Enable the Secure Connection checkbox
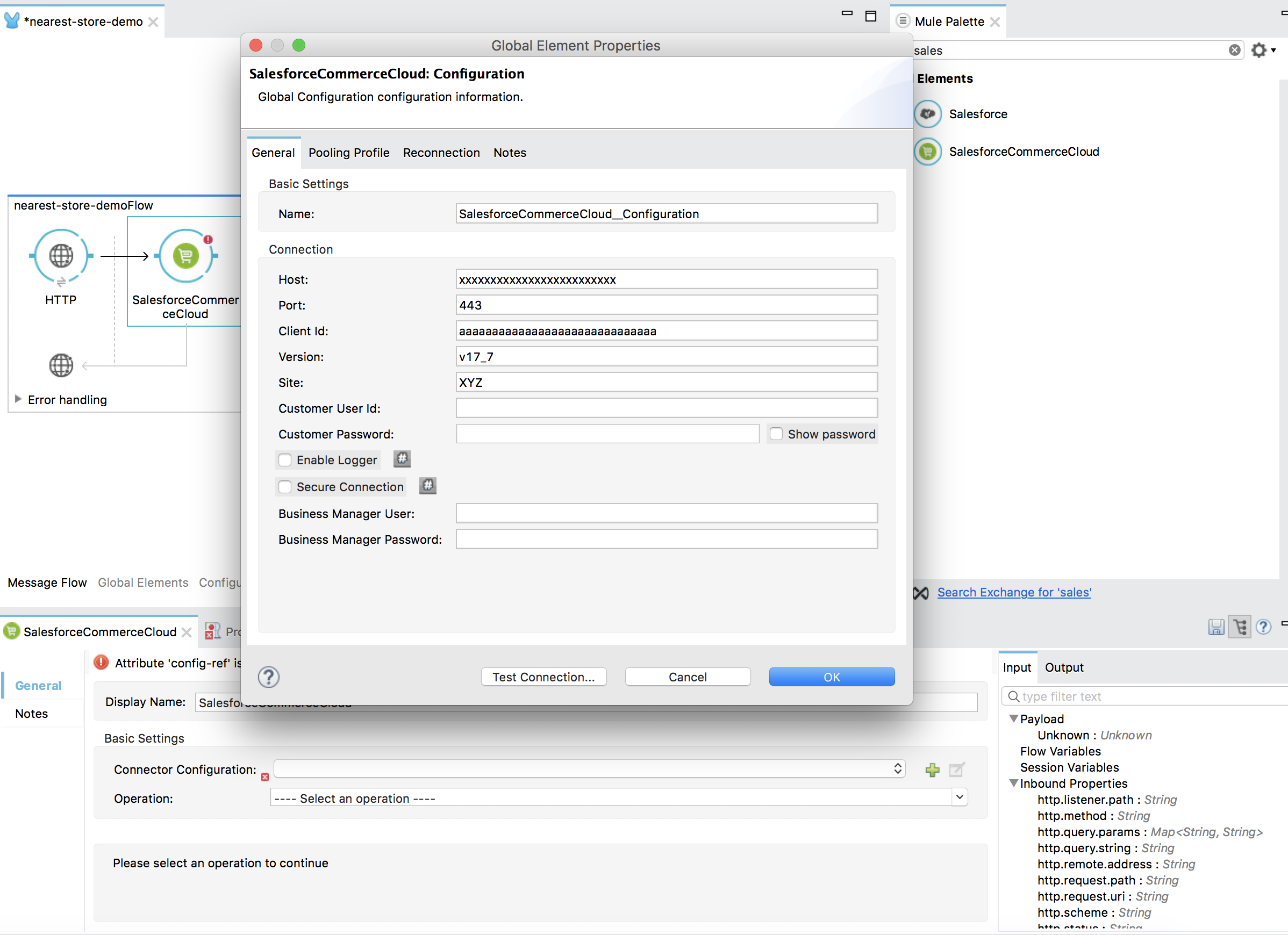This screenshot has height=935, width=1288. coord(285,486)
